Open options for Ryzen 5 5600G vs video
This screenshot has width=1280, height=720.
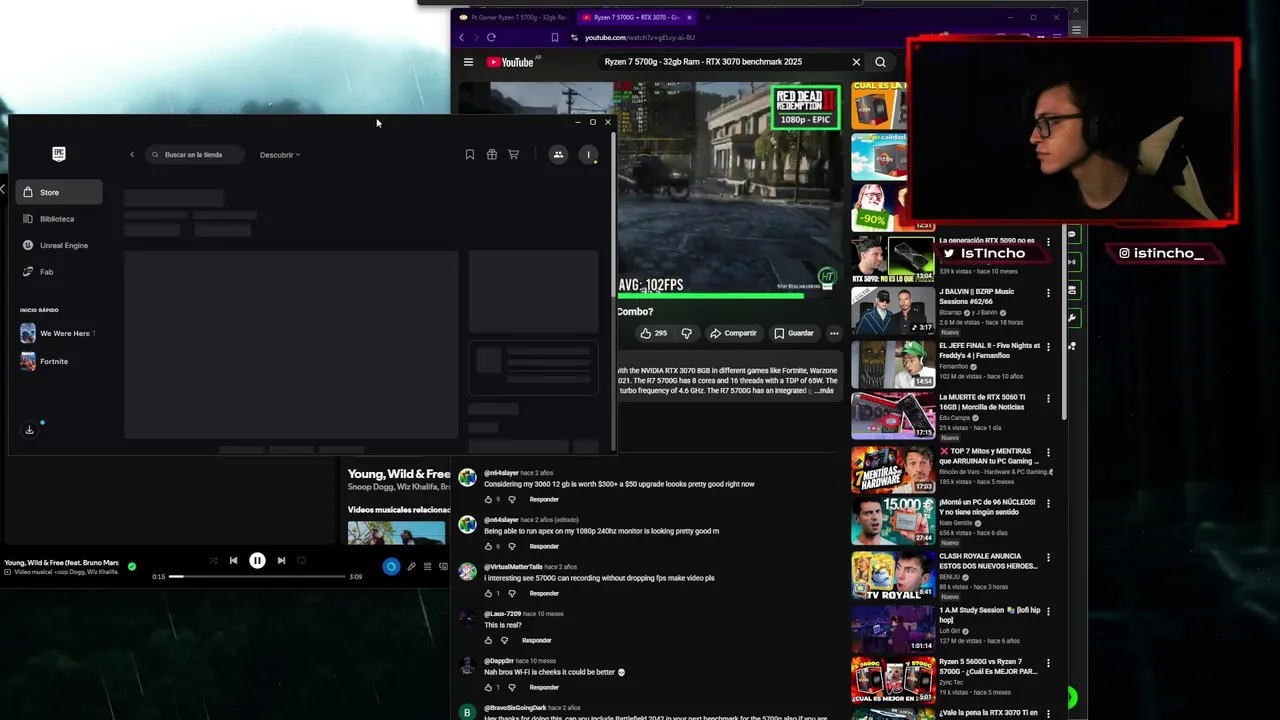pyautogui.click(x=1048, y=663)
